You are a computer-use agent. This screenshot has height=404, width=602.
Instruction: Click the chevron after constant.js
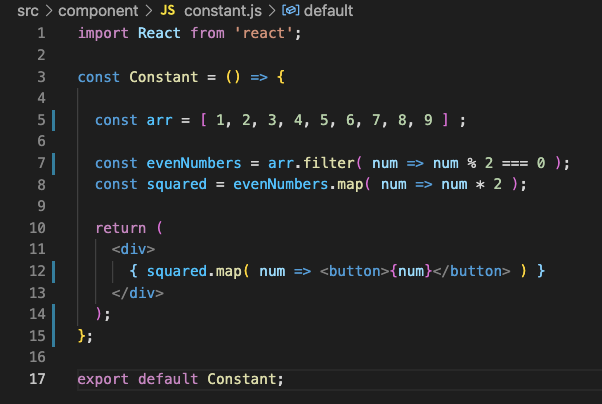click(272, 11)
